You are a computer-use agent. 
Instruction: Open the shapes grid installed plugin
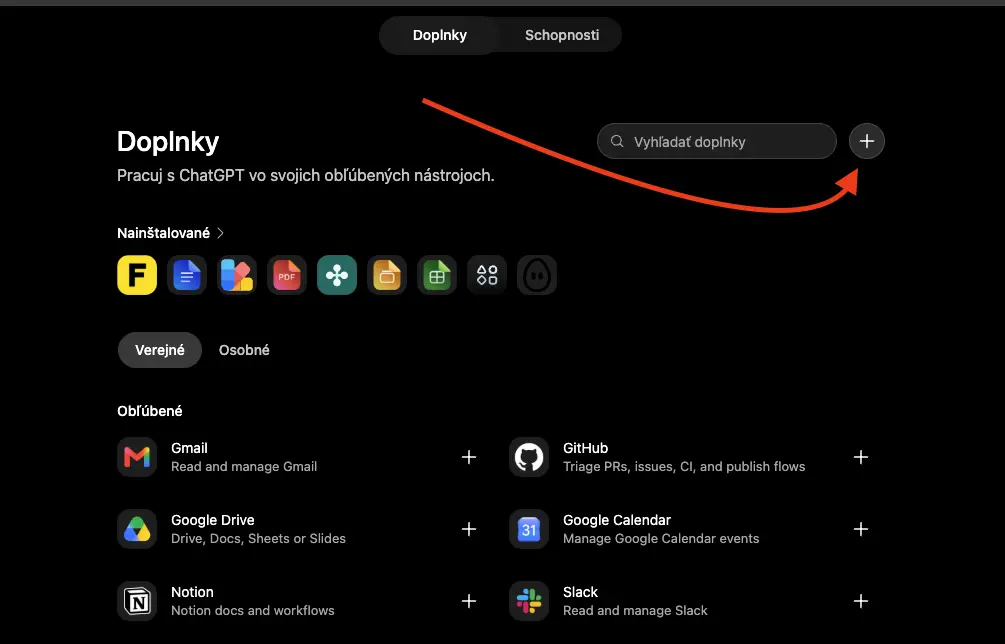click(x=487, y=275)
